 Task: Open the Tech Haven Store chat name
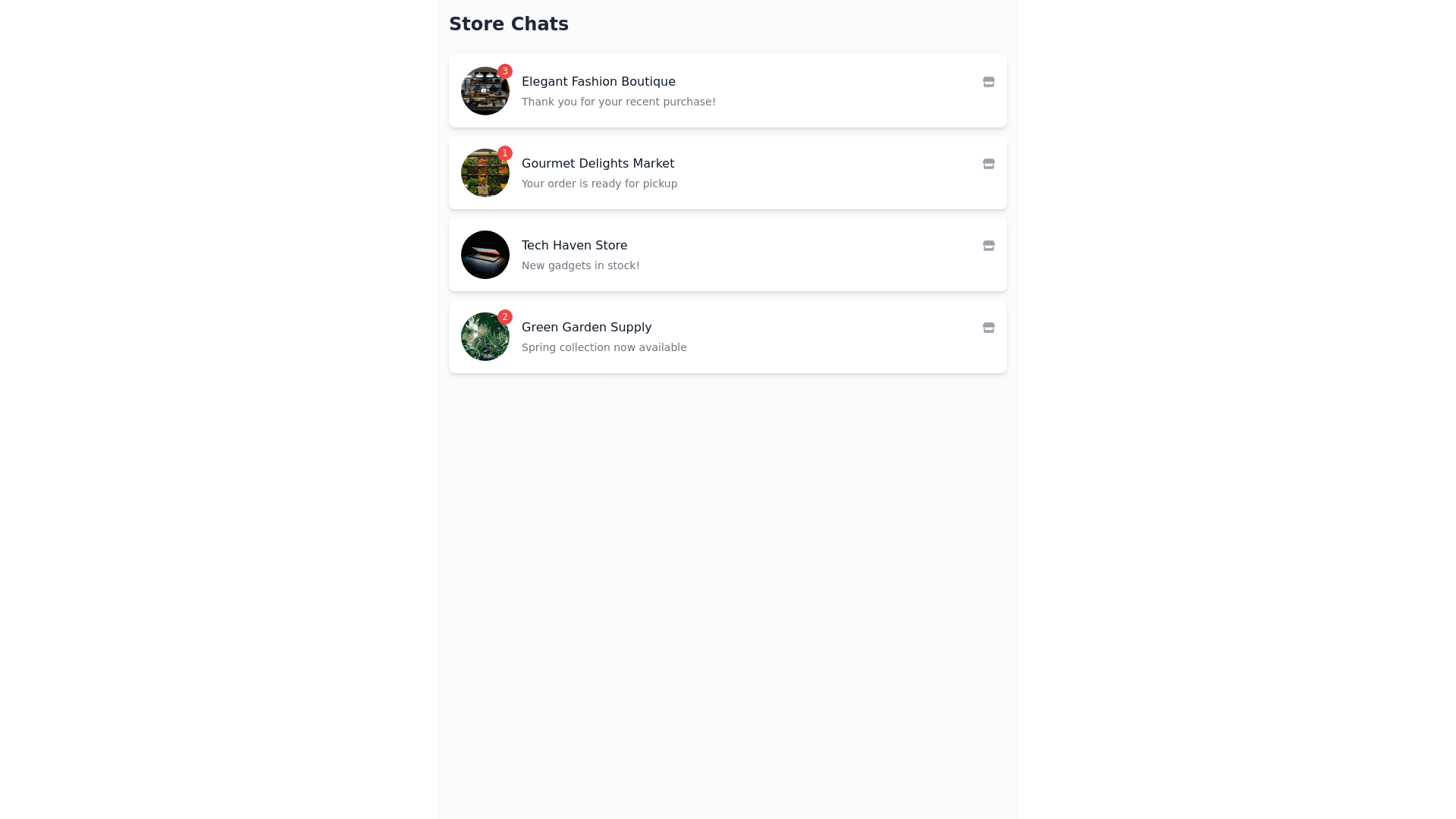[x=574, y=245]
